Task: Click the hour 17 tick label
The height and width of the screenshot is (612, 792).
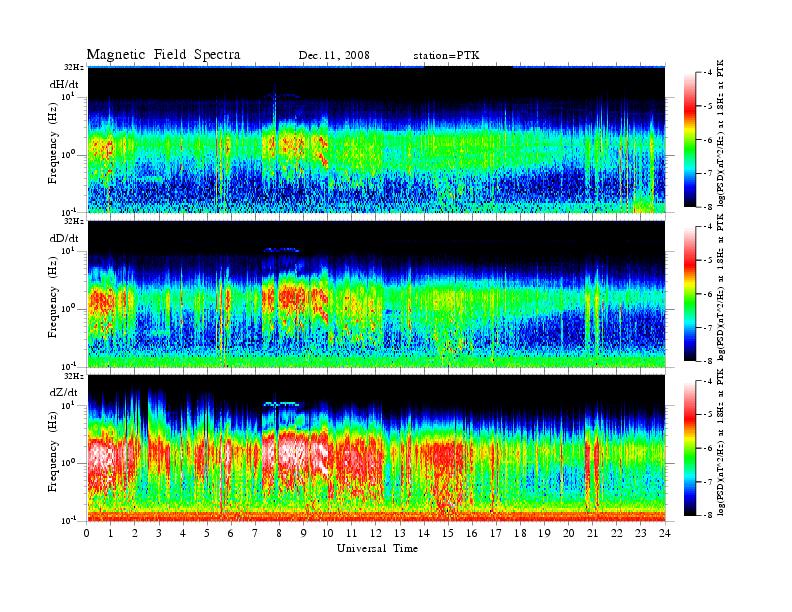Action: coord(496,533)
